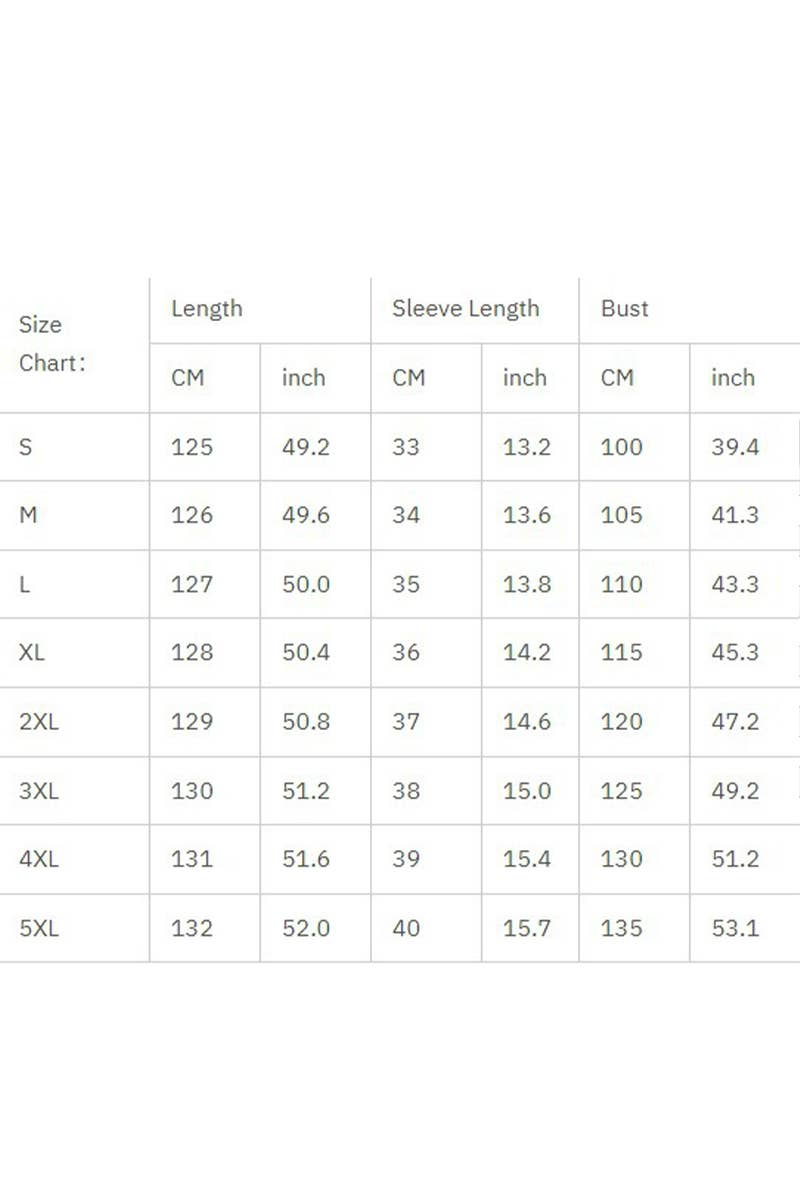The width and height of the screenshot is (800, 1200).
Task: Click the 4XL size row label
Action: [x=39, y=859]
